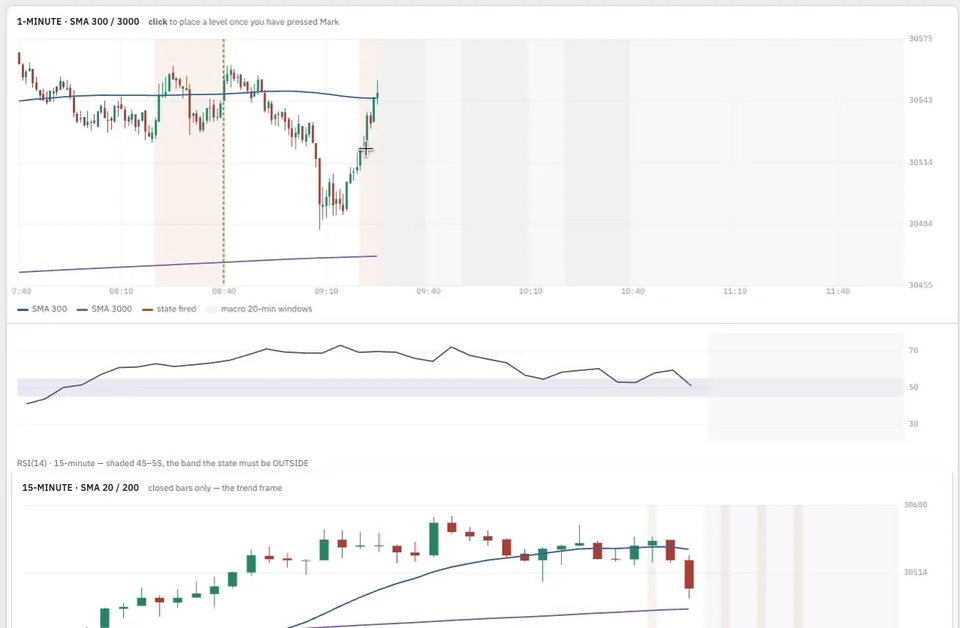Viewport: 960px width, 628px height.
Task: Click the 'click to place a level' hint text
Action: pyautogui.click(x=244, y=21)
